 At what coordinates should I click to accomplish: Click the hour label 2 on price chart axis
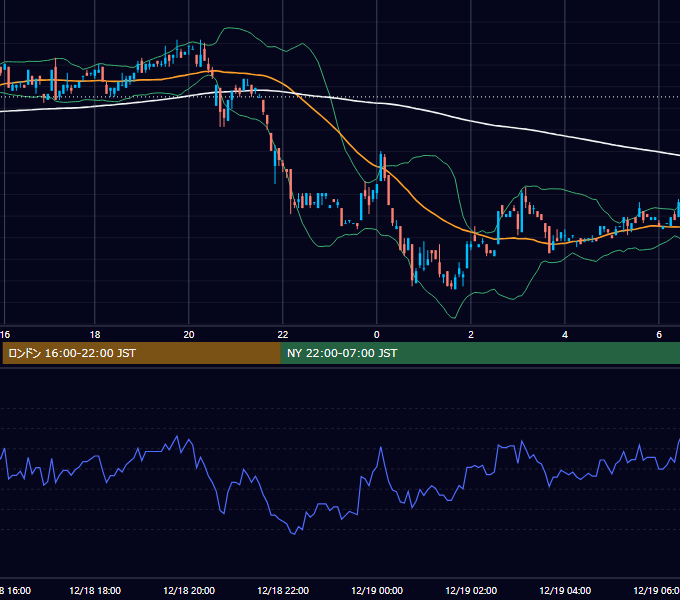(471, 335)
